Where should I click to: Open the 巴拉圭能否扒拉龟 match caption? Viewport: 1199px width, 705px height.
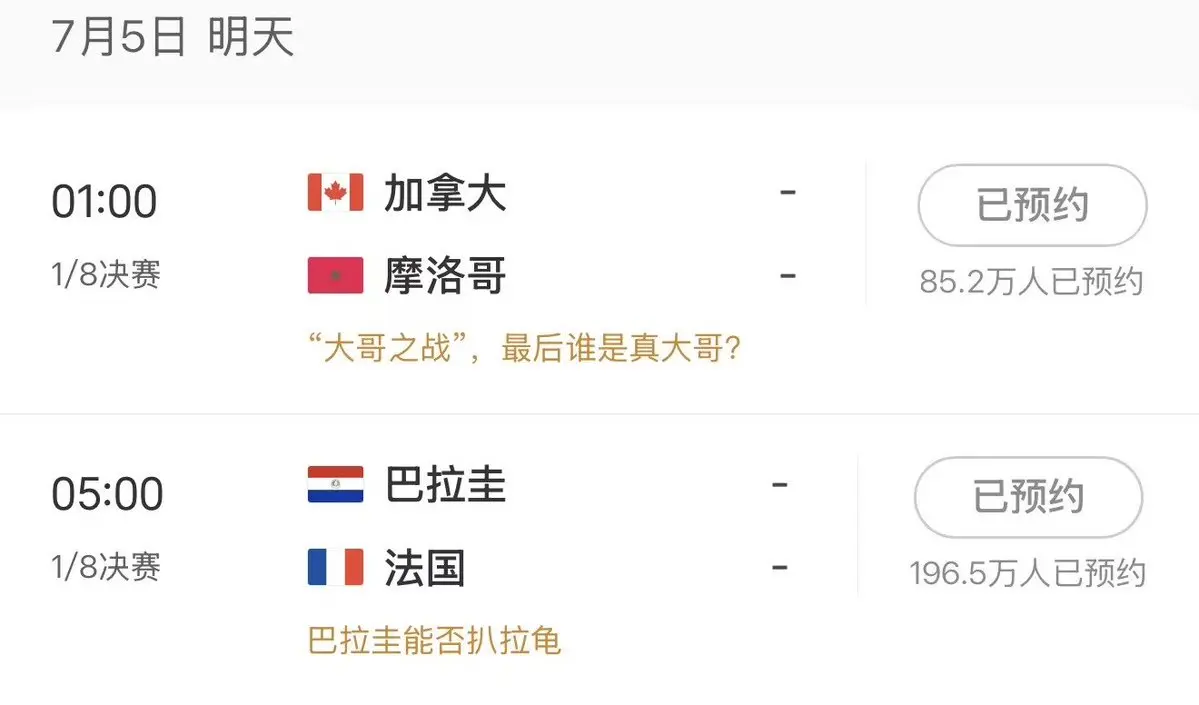point(434,641)
